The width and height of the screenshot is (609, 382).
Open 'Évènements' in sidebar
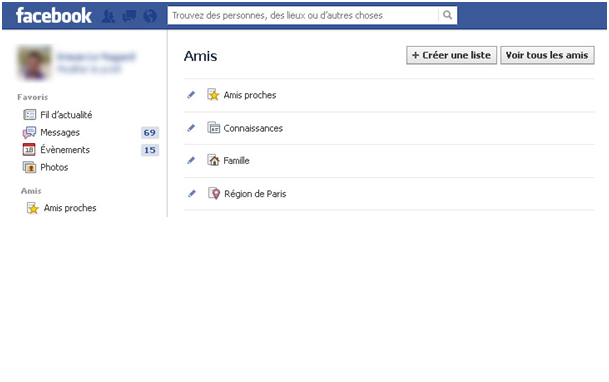pos(65,149)
